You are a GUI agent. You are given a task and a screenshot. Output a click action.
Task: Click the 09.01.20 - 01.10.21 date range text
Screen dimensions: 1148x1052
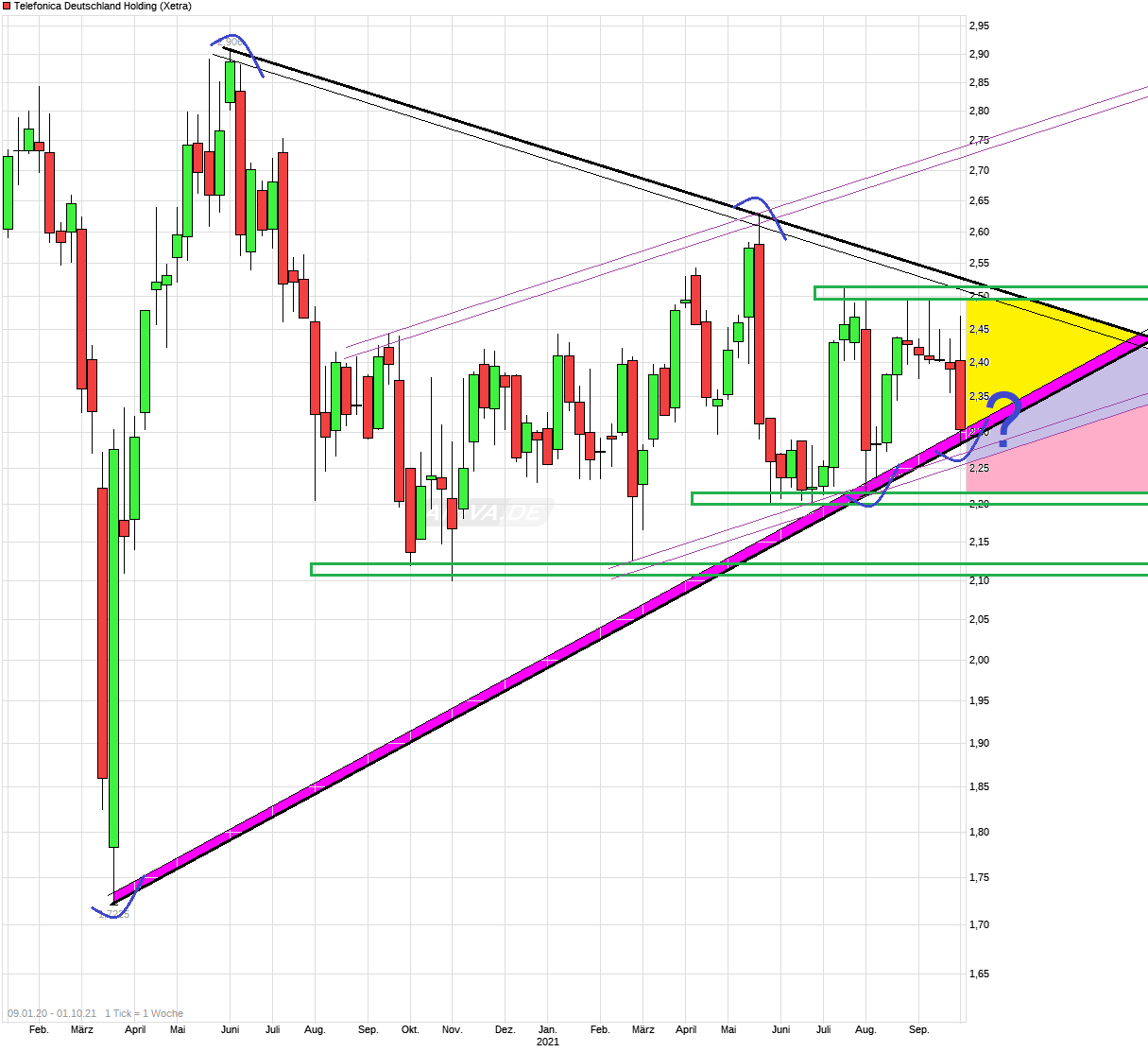point(50,1012)
